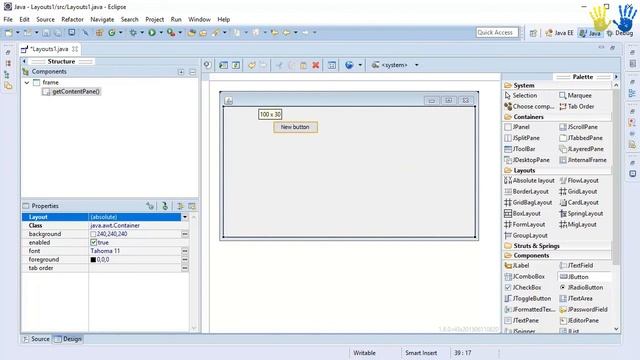Select JTabbedPane container
Image resolution: width=640 pixels, height=360 pixels.
581,138
